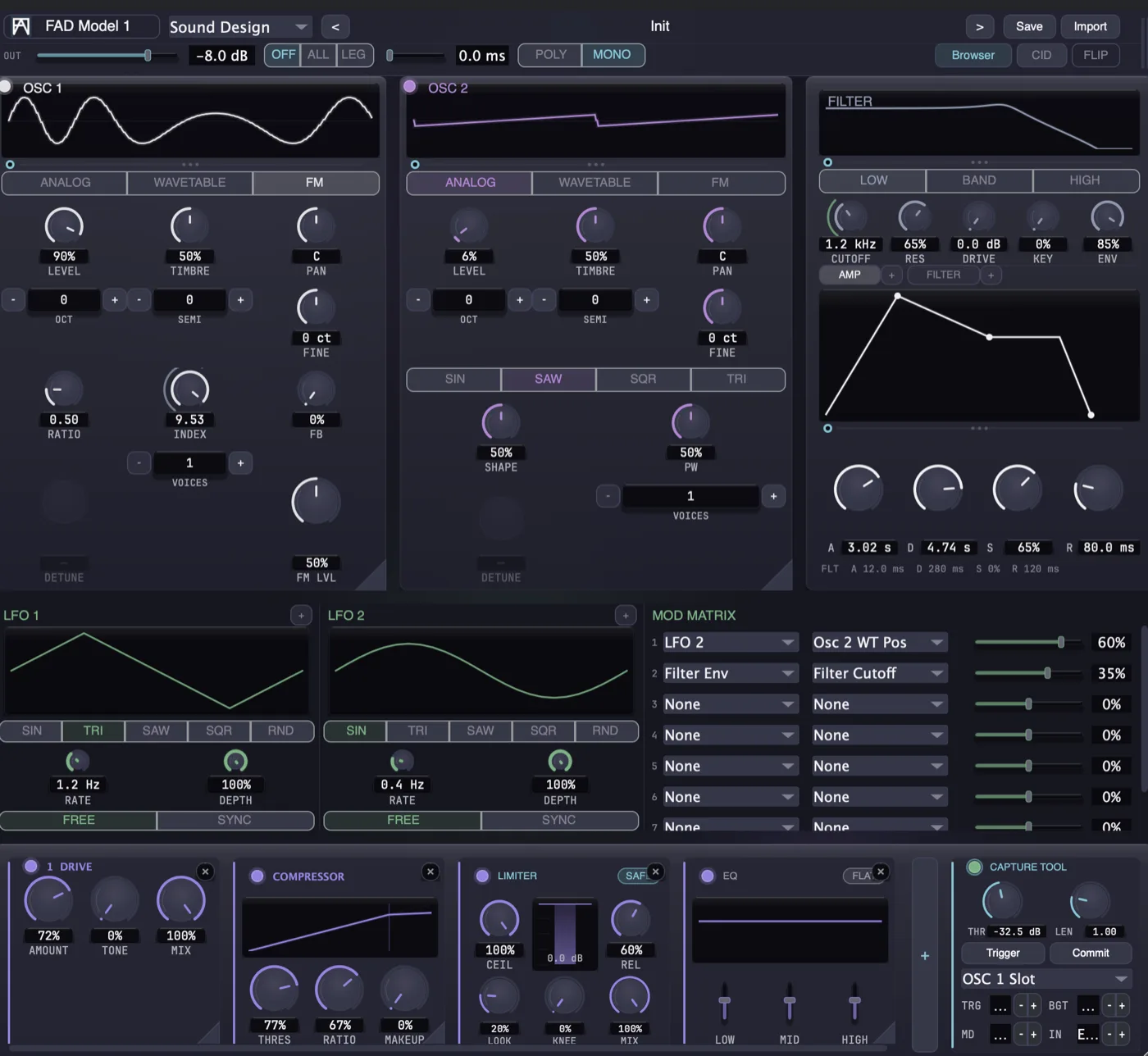Screen dimensions: 1148x1056
Task: Click the amp Attack knob
Action: click(x=858, y=489)
